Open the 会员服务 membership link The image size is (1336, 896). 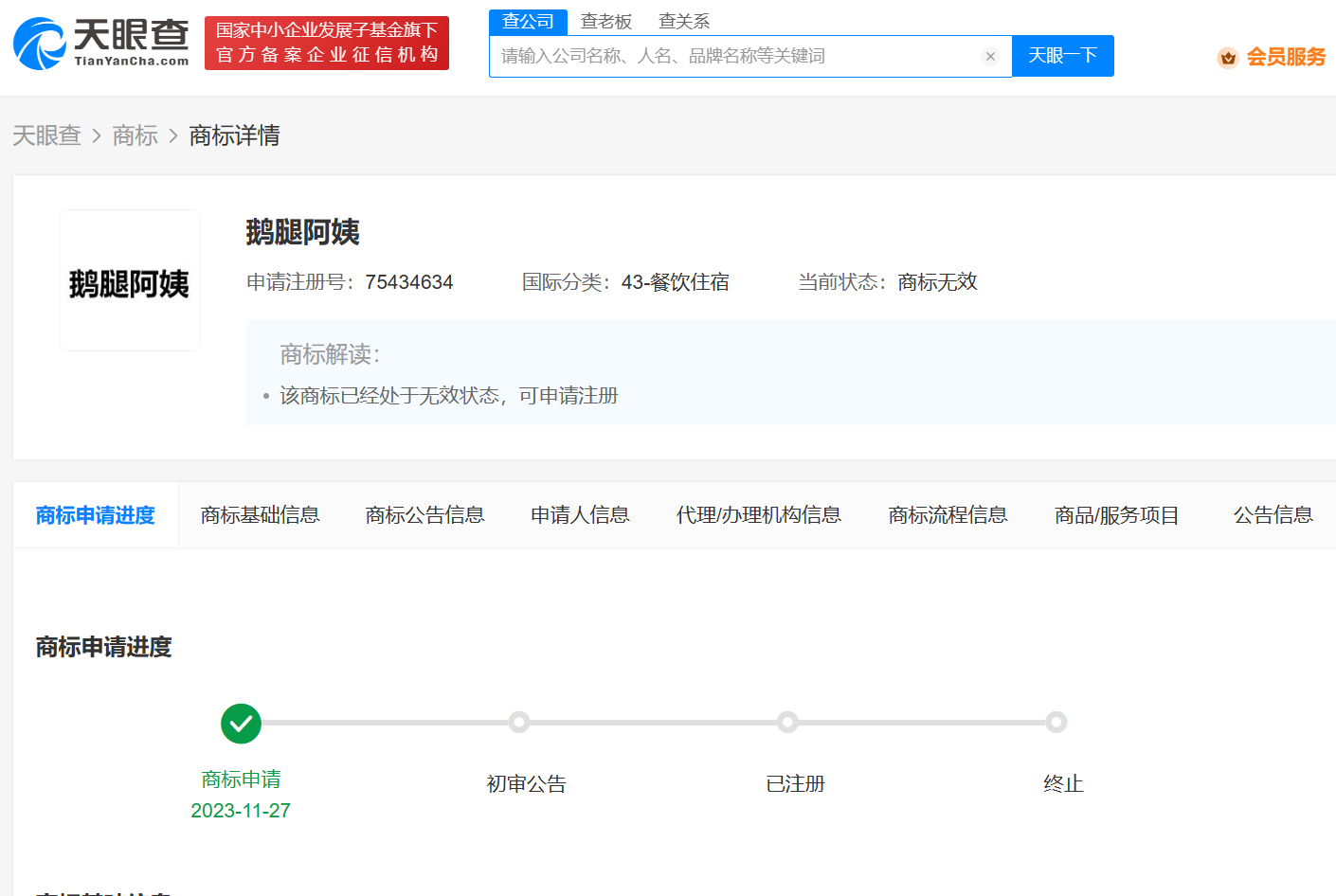pos(1286,58)
